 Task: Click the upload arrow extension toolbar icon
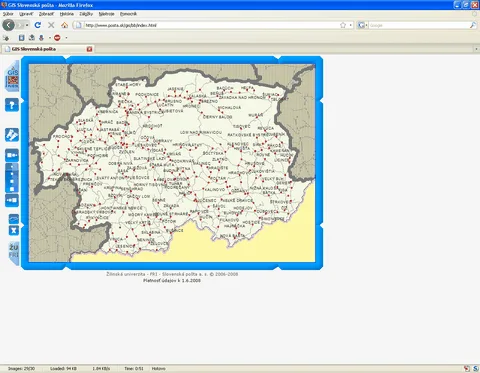point(32,38)
